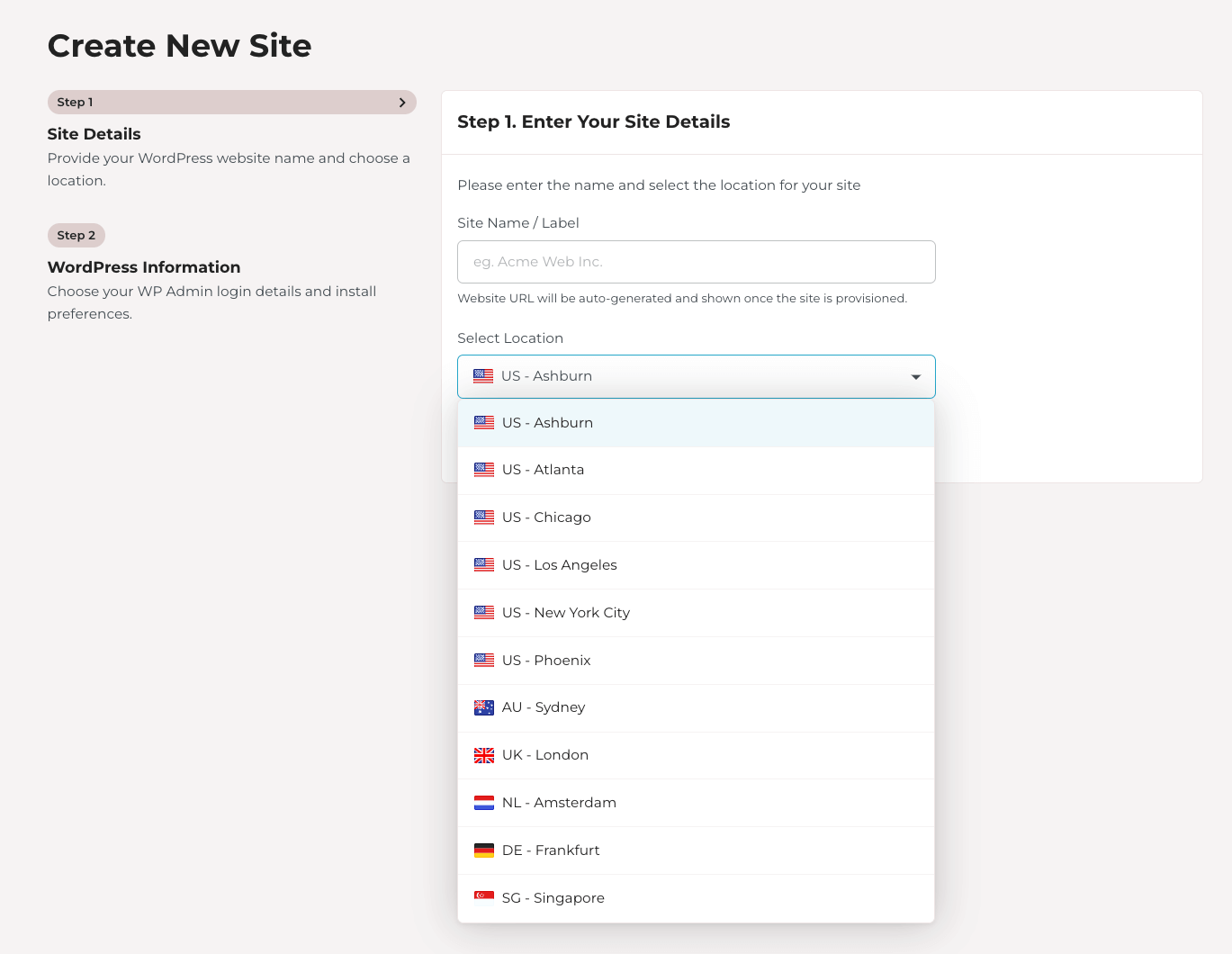The image size is (1232, 954).
Task: Click the US flag icon beside New York City
Action: (484, 613)
